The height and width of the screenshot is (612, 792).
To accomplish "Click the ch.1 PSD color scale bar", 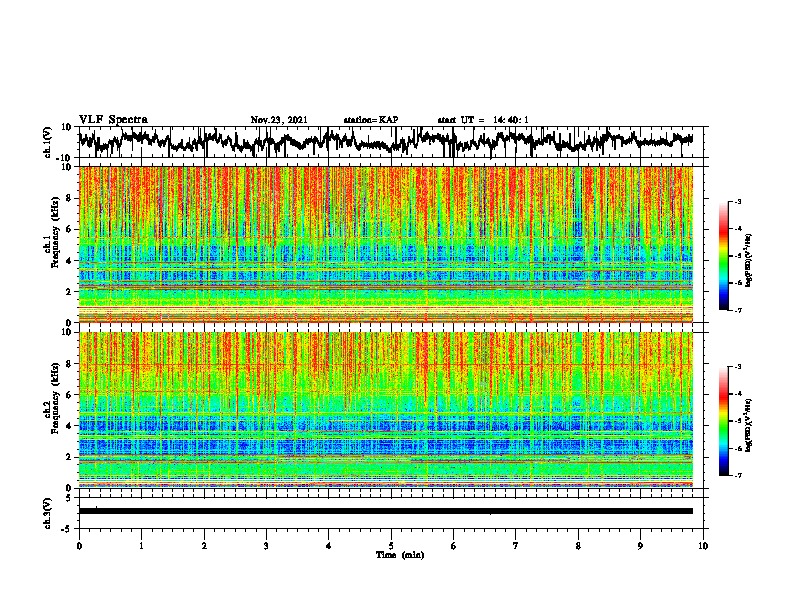I will 723,256.
